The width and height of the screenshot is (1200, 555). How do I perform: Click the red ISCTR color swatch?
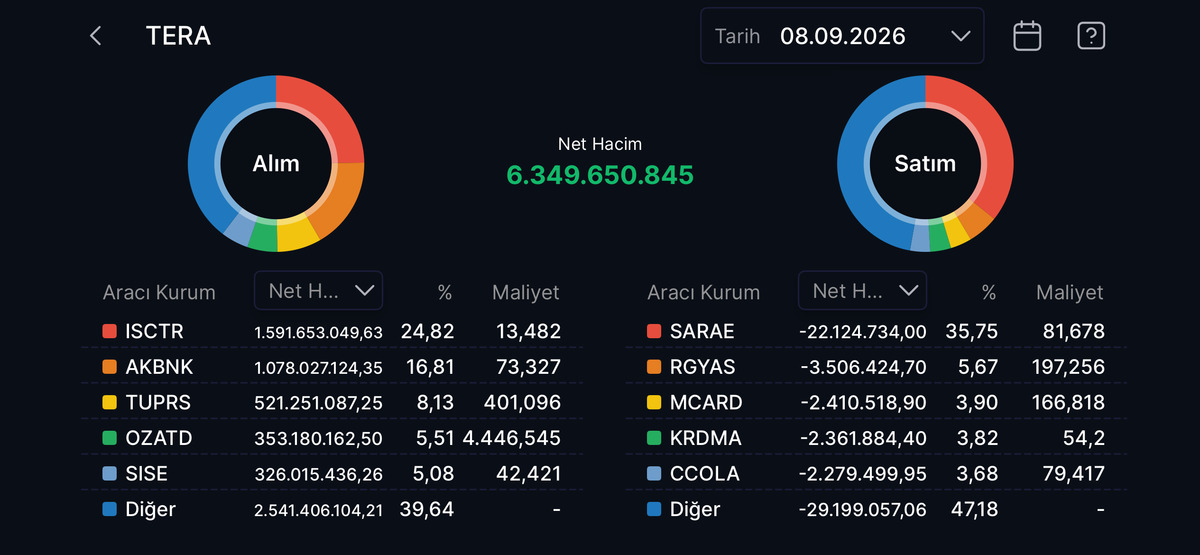110,331
